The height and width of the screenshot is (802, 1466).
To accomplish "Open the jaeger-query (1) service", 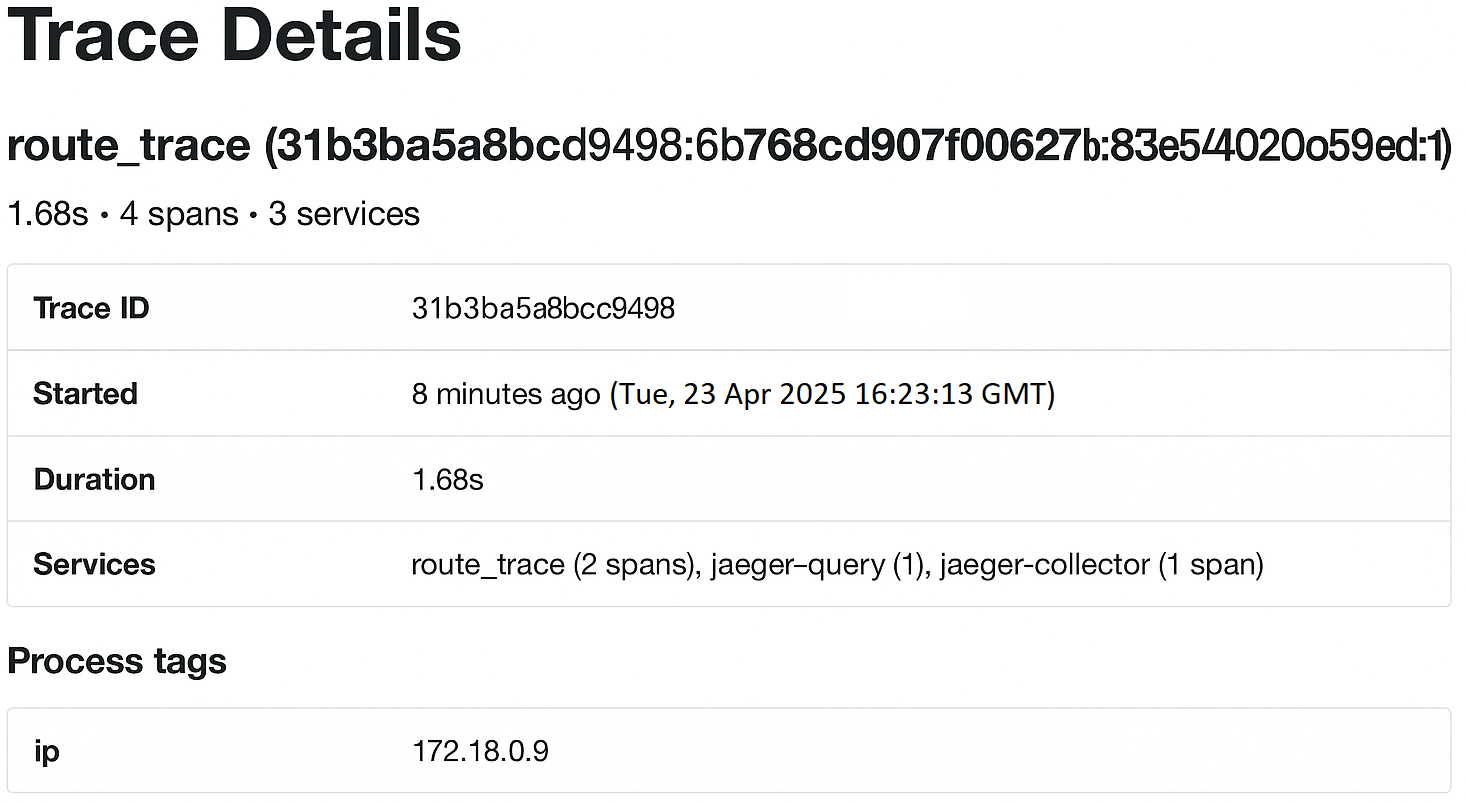I will (817, 564).
